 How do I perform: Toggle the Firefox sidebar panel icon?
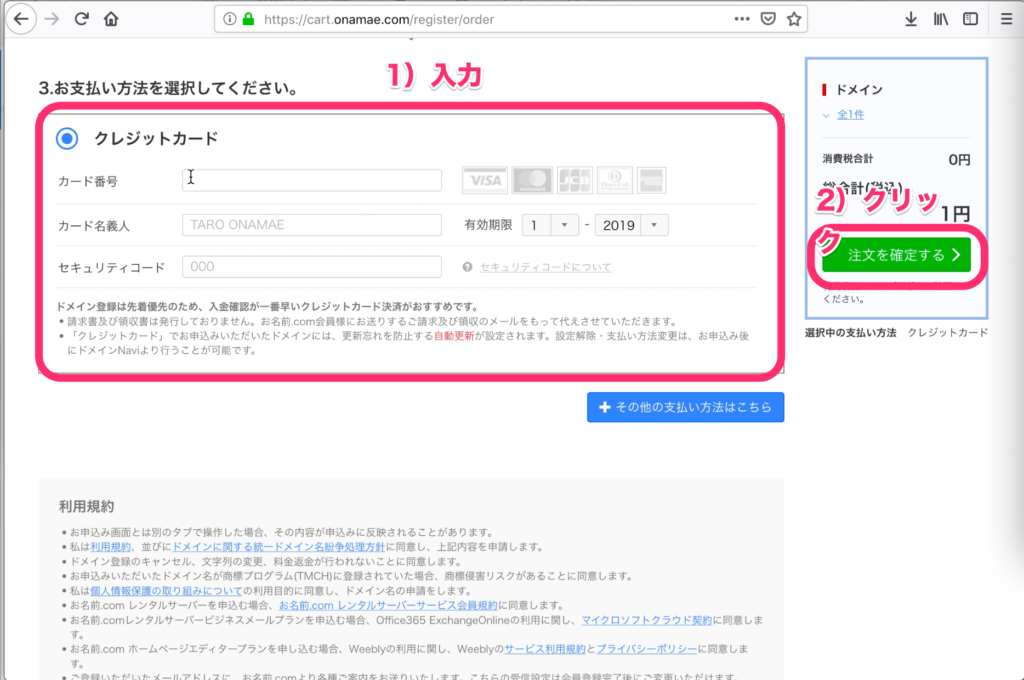click(x=968, y=18)
